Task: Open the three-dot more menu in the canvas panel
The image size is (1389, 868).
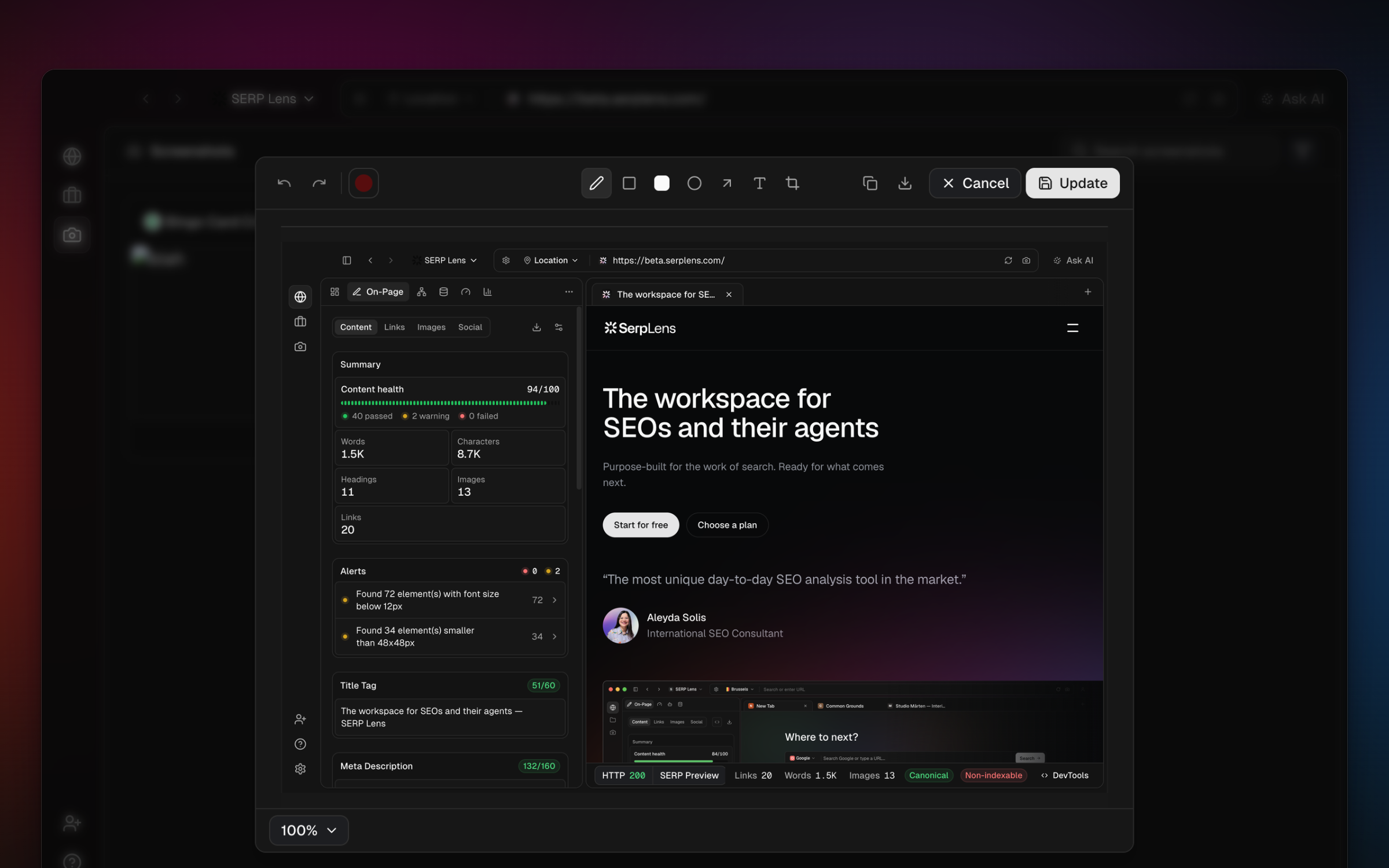Action: click(x=569, y=292)
